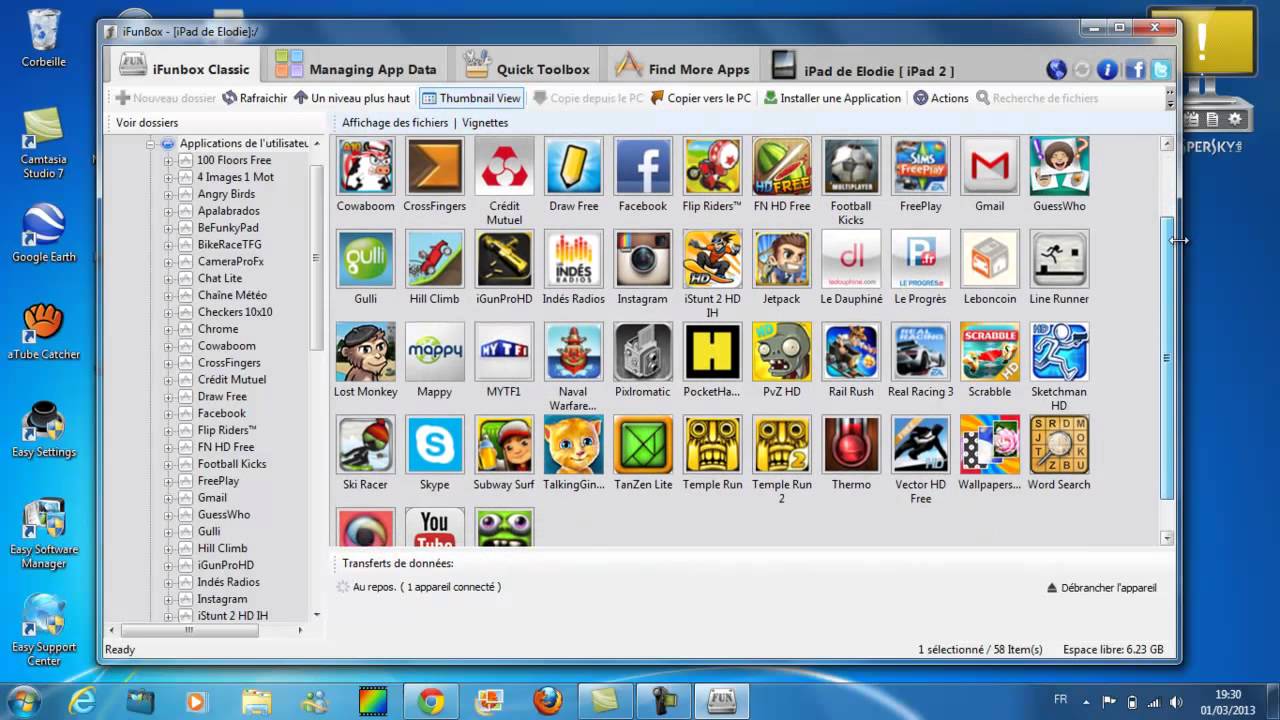Open the toolbar overflow arrow
The image size is (1280, 720).
(1170, 98)
